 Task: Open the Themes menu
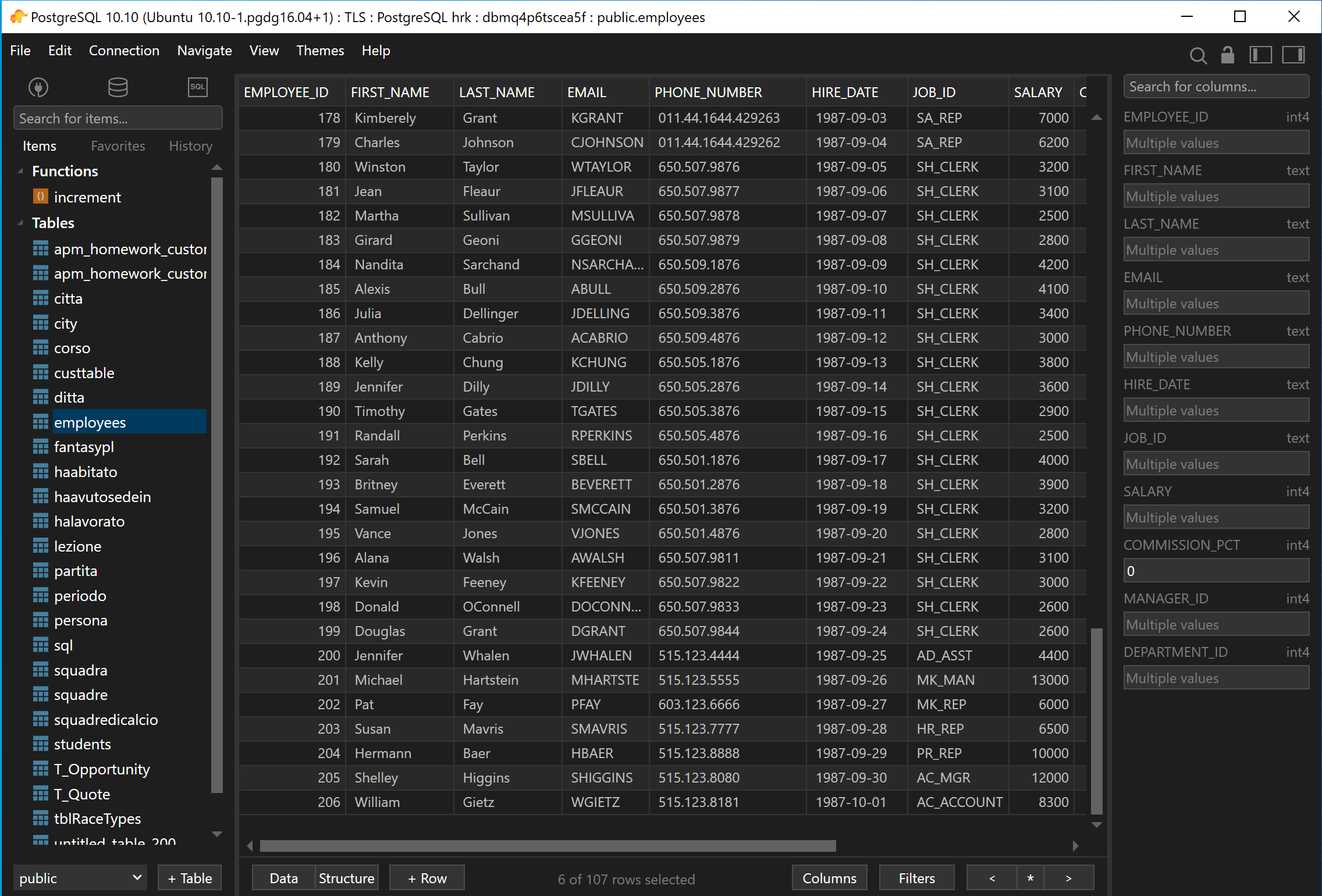point(320,49)
